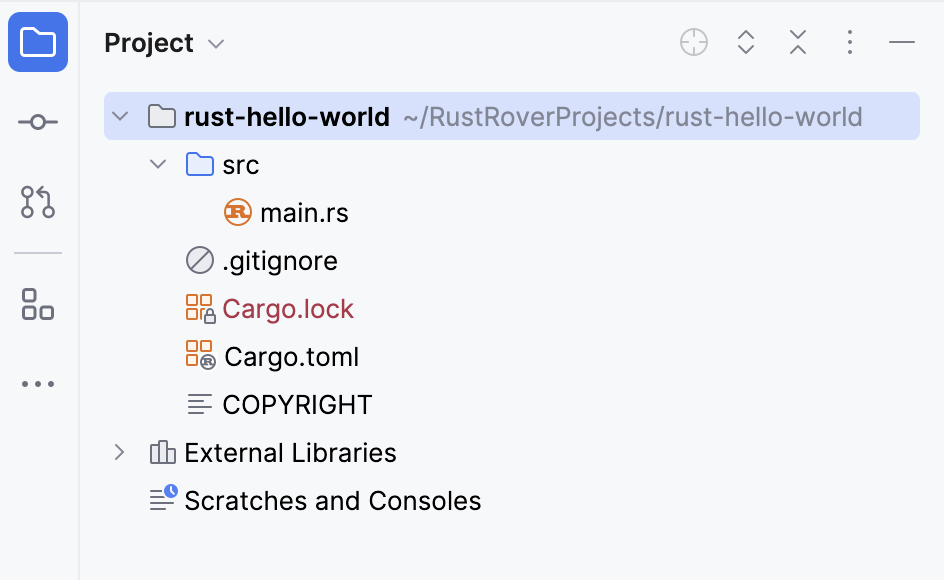The image size is (944, 580).
Task: Click Expand All icon in toolbar
Action: pyautogui.click(x=746, y=42)
